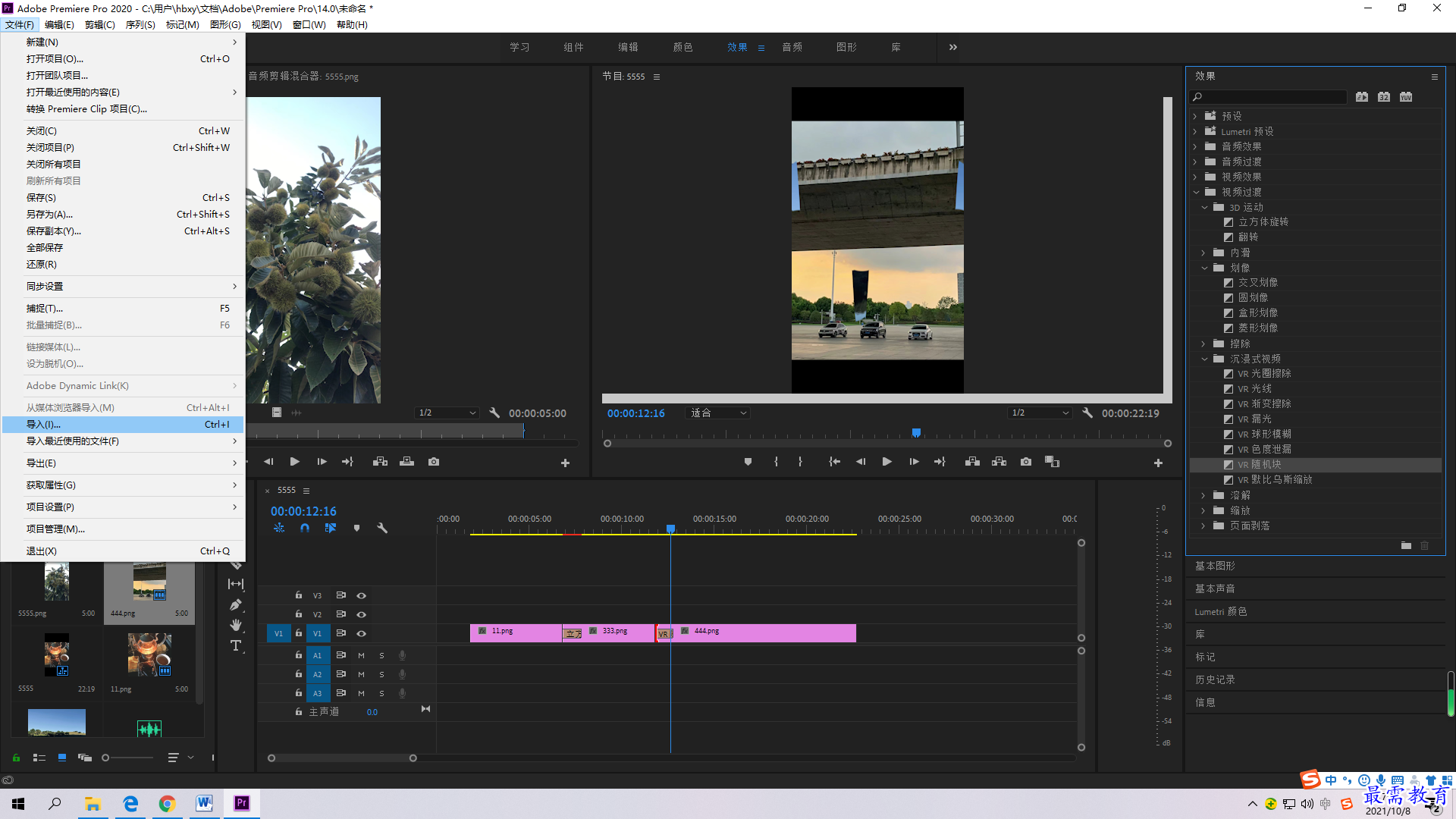Image resolution: width=1456 pixels, height=819 pixels.
Task: Toggle V2 track output eye
Action: point(362,614)
